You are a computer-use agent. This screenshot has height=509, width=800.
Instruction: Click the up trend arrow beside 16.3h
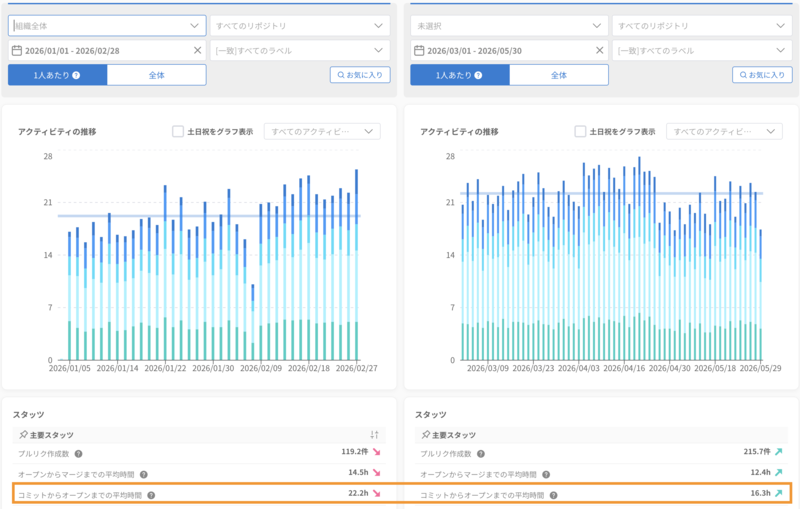779,493
